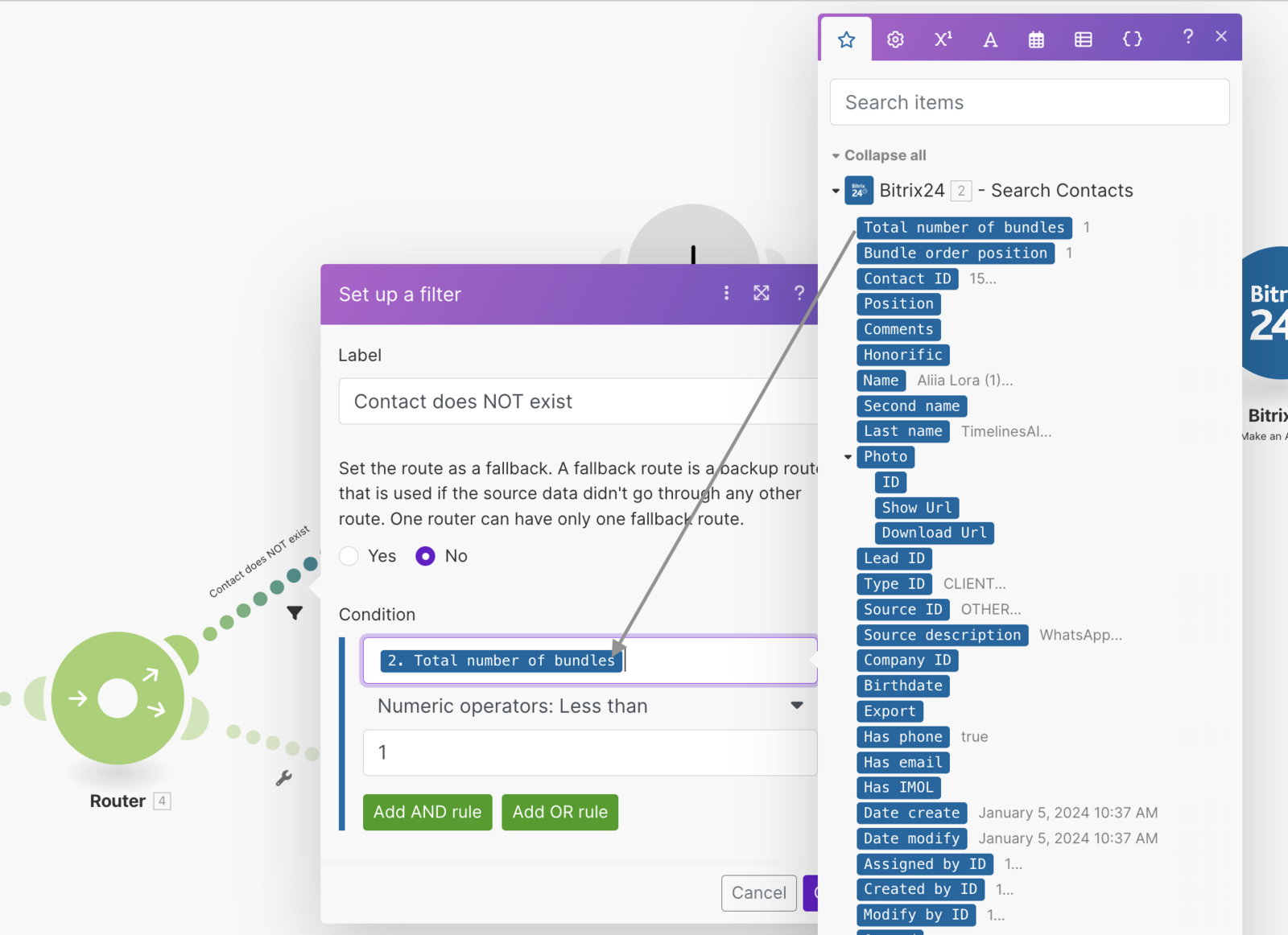Select the text functions A tab
Image resolution: width=1288 pixels, height=935 pixels.
click(989, 38)
